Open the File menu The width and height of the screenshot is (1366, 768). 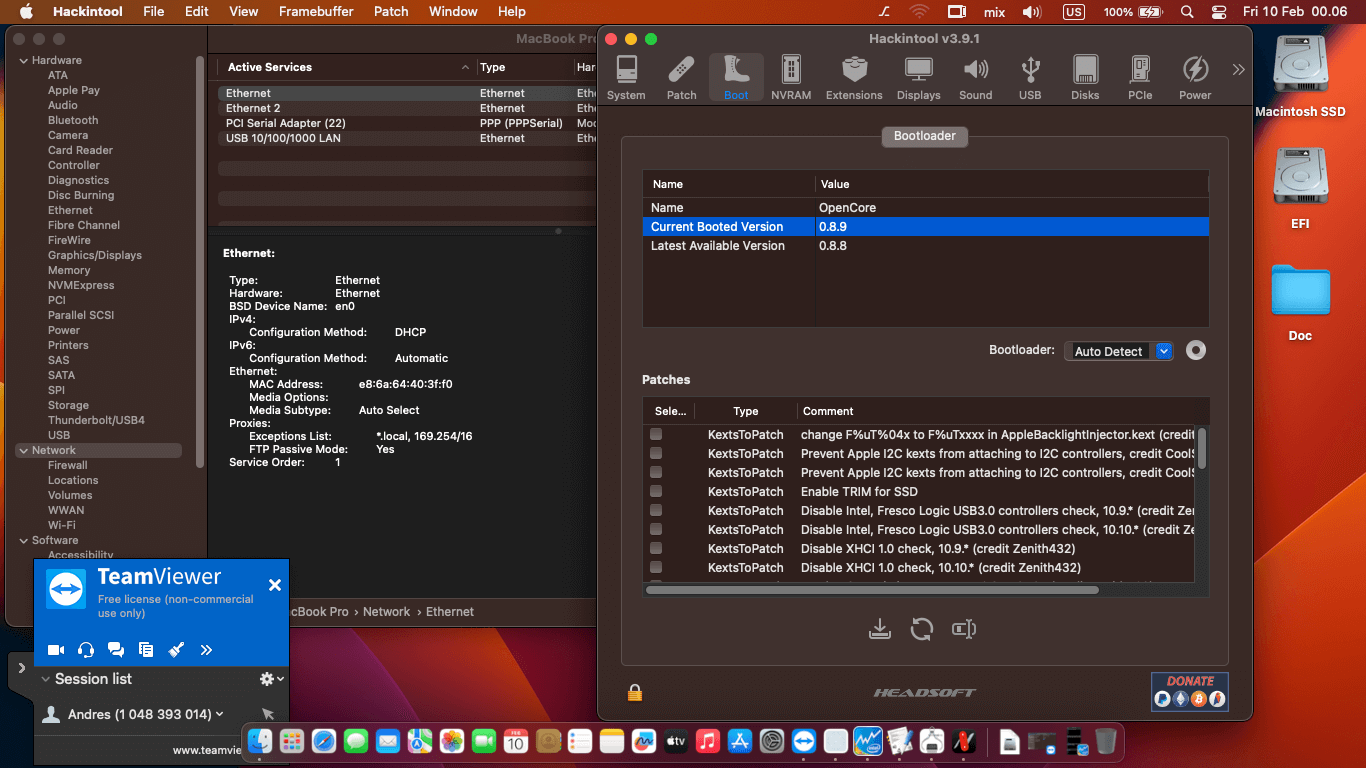click(153, 11)
